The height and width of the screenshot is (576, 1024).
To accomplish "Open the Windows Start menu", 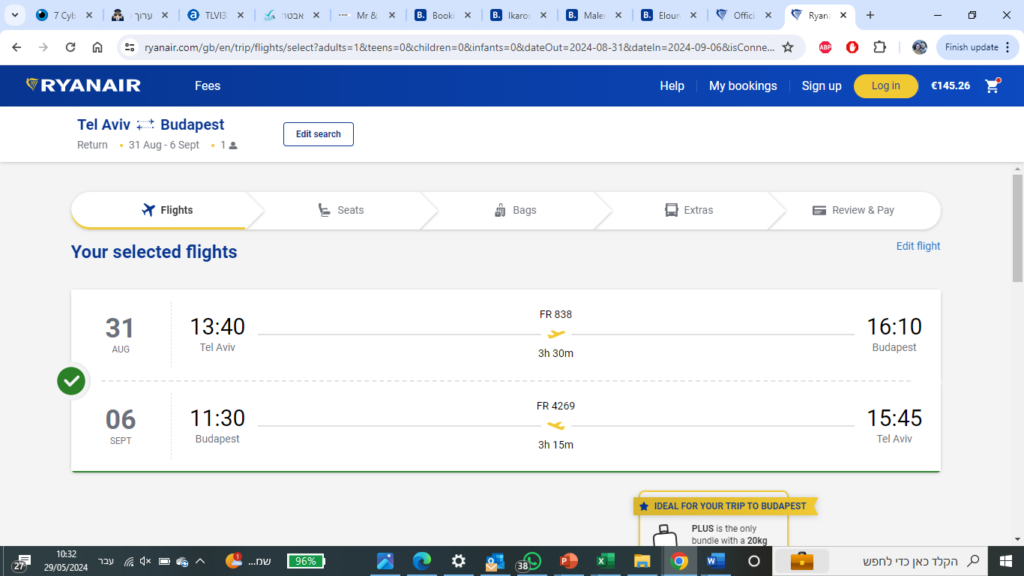I will (x=1006, y=561).
